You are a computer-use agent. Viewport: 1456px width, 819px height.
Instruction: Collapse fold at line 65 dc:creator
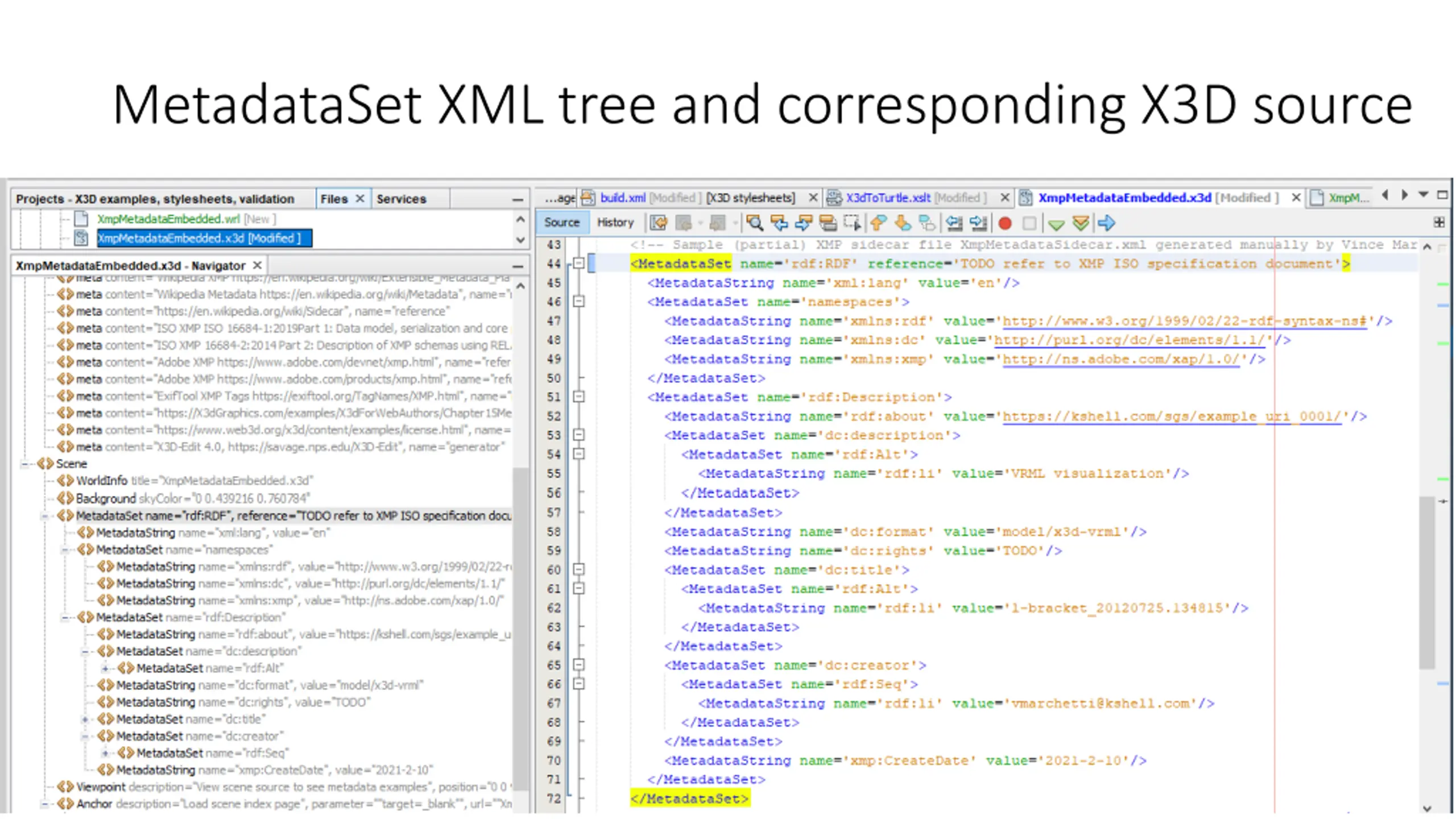(578, 665)
